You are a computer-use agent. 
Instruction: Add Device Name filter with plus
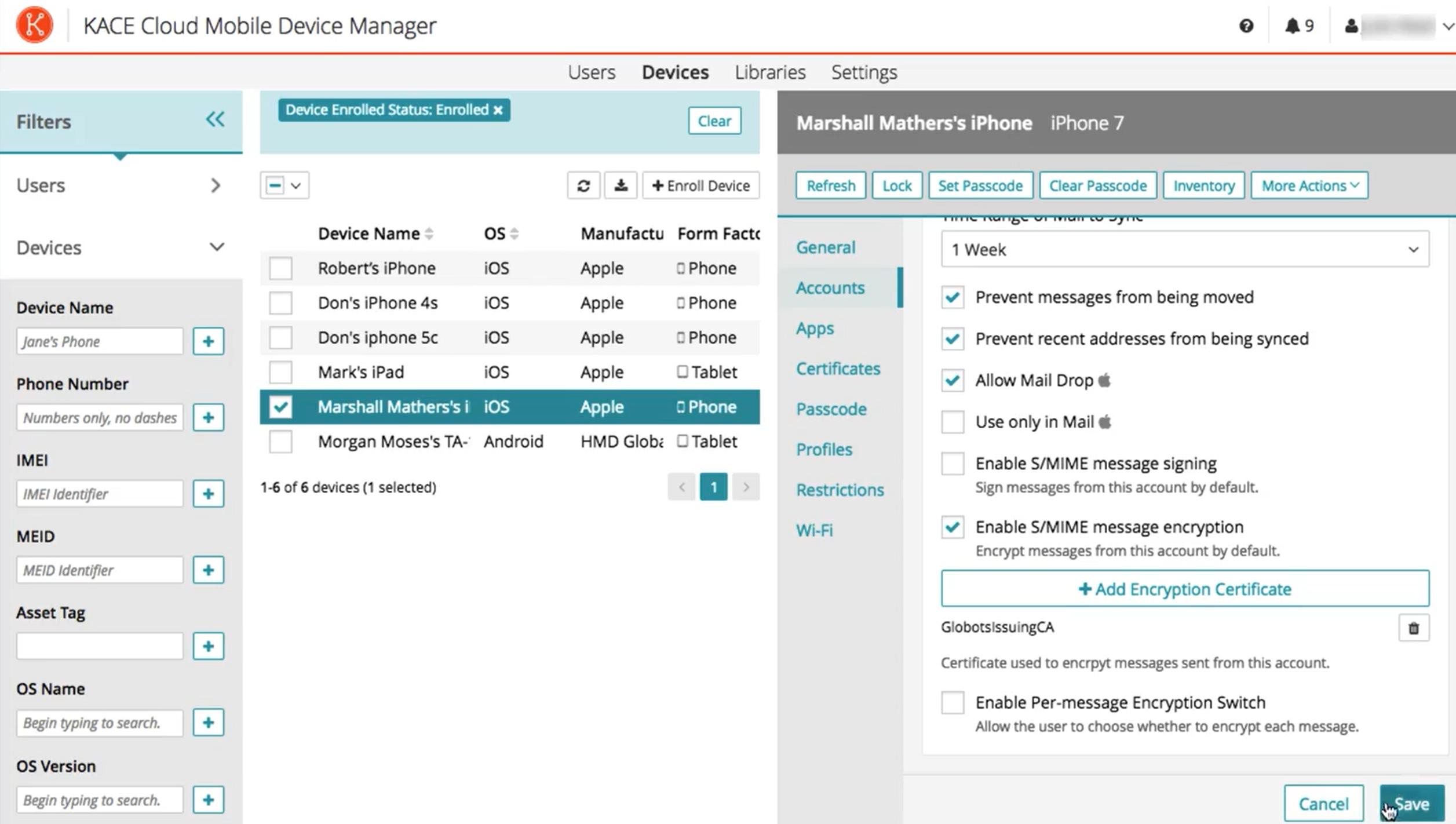coord(209,341)
